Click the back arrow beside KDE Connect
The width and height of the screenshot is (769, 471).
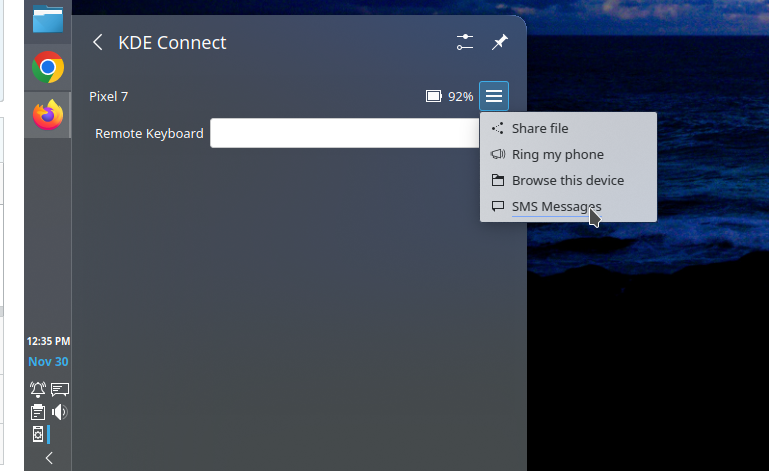(98, 42)
